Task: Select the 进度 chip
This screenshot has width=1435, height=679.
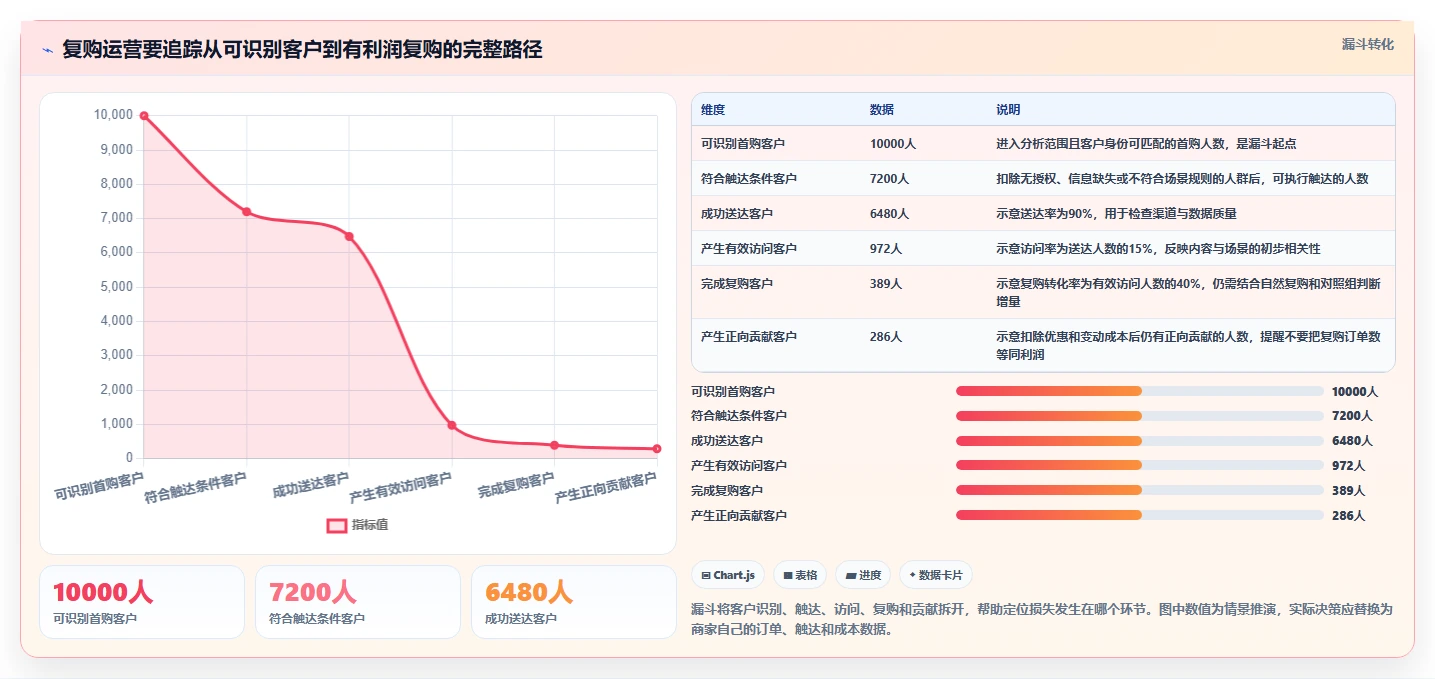Action: [x=863, y=575]
